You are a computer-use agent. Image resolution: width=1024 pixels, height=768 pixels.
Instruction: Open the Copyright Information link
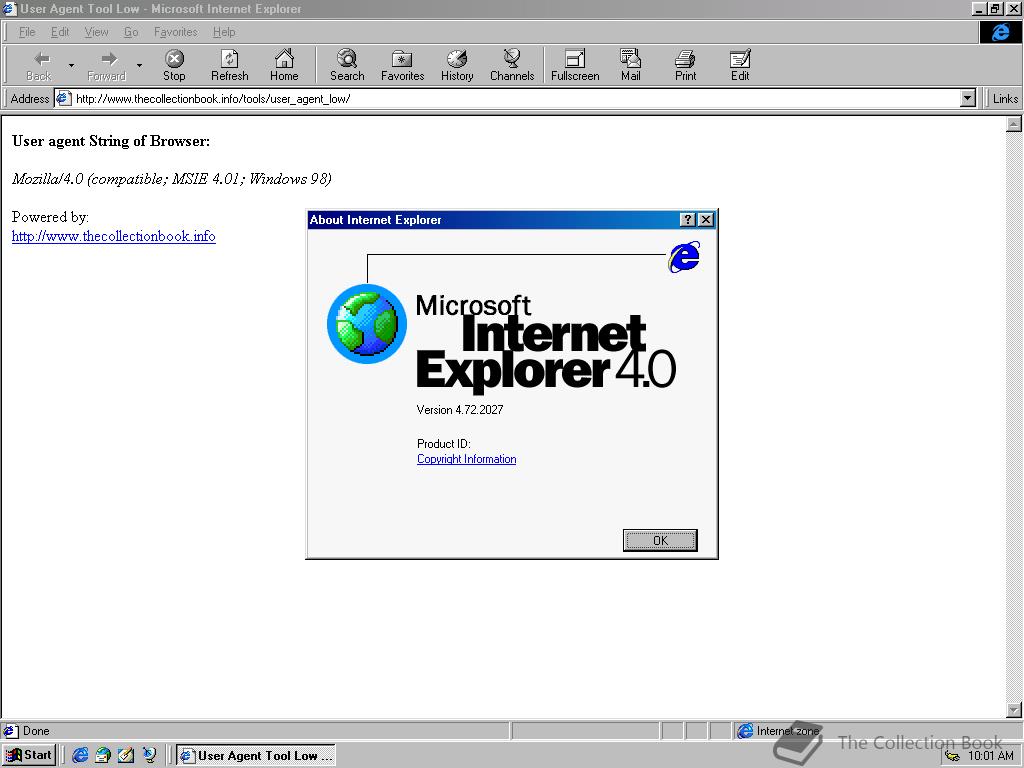pyautogui.click(x=466, y=459)
